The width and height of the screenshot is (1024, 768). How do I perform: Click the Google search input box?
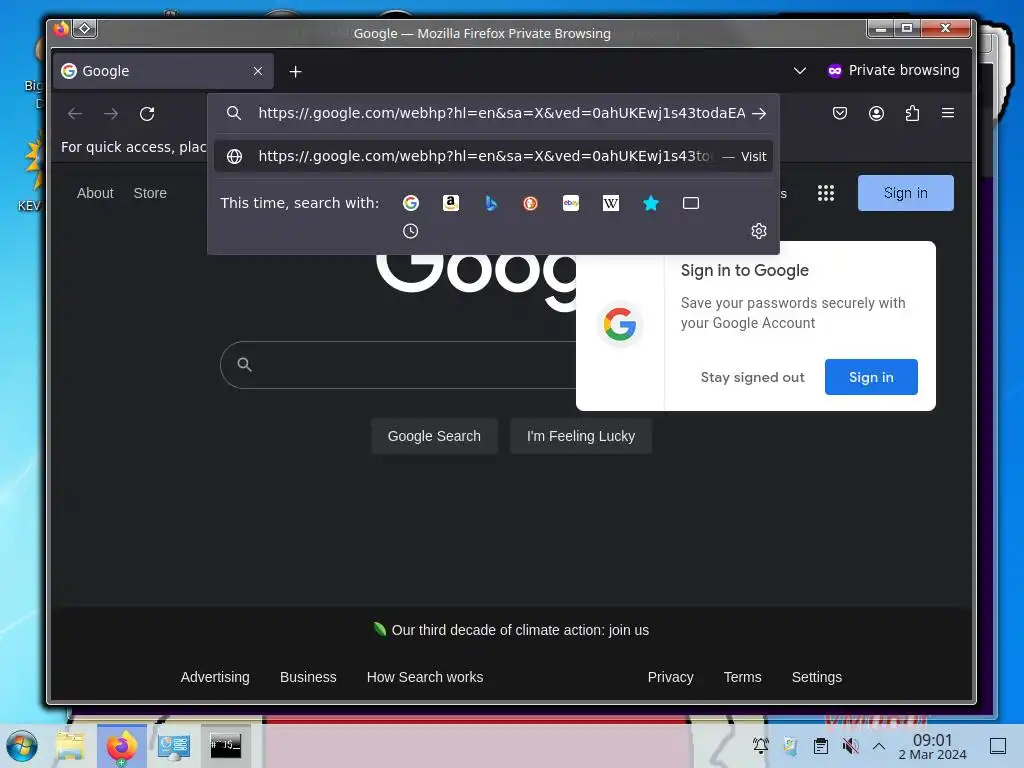click(x=398, y=365)
